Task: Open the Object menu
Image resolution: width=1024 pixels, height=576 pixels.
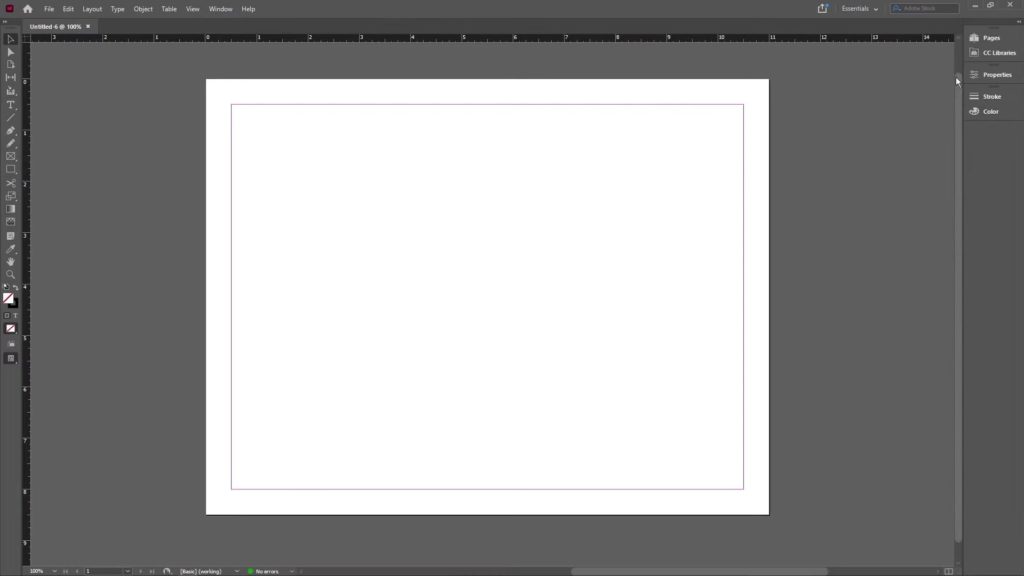Action: [x=142, y=8]
